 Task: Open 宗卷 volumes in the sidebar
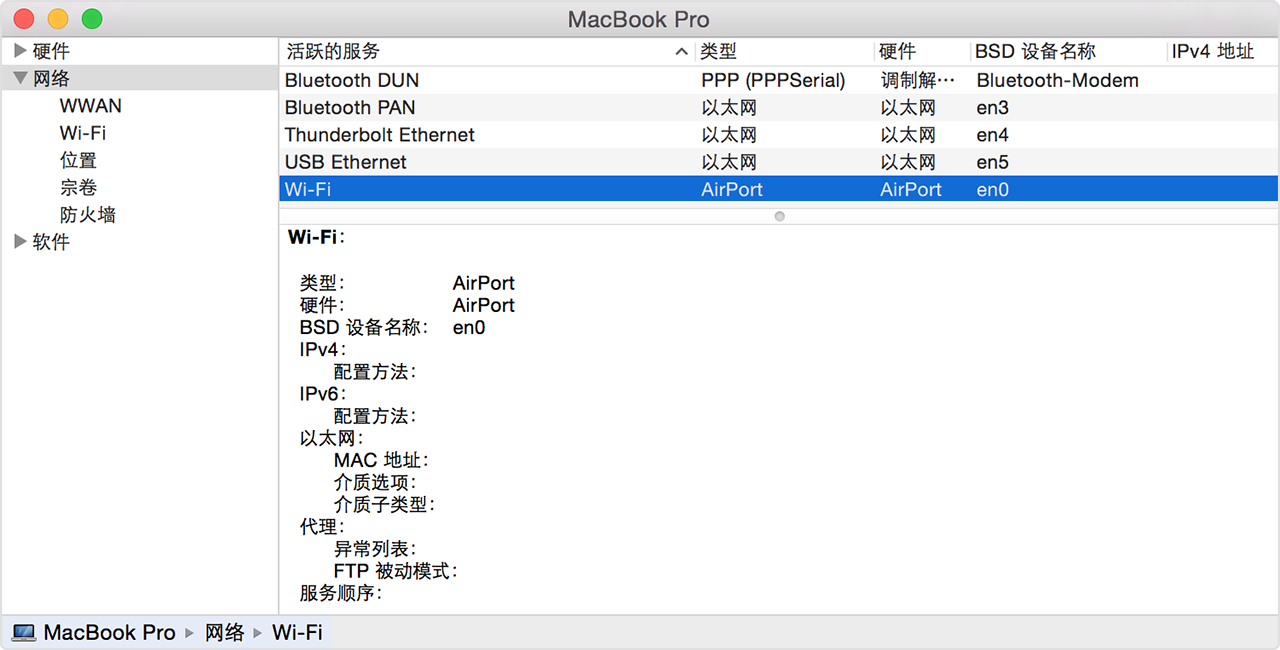coord(78,187)
